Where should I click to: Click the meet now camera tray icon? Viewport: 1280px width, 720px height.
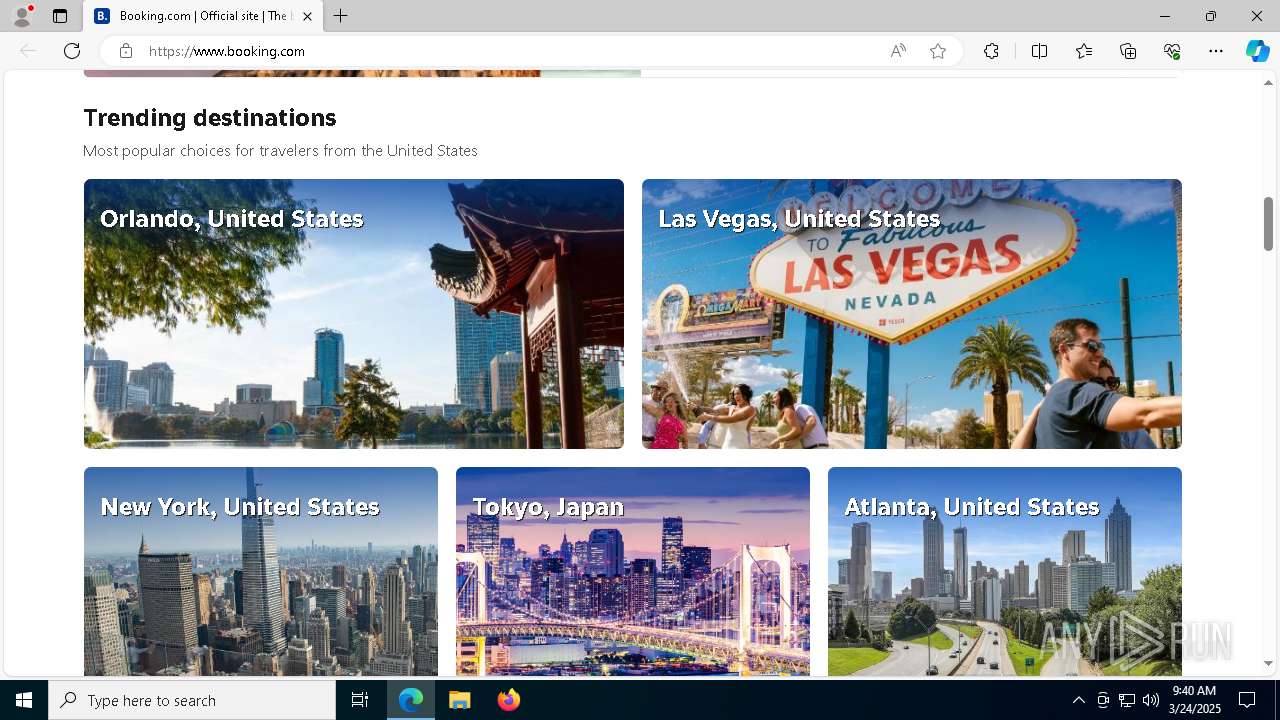point(1103,700)
